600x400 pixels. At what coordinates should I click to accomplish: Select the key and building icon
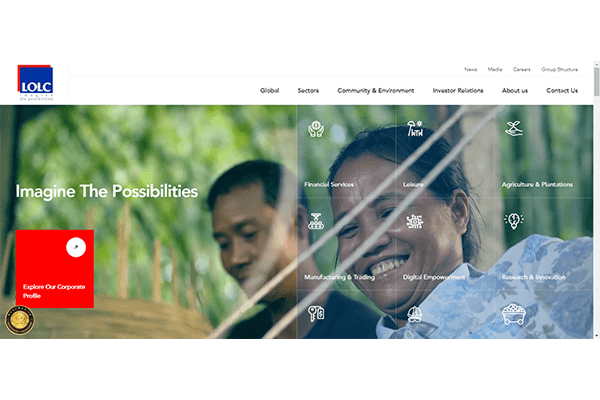coord(316,314)
